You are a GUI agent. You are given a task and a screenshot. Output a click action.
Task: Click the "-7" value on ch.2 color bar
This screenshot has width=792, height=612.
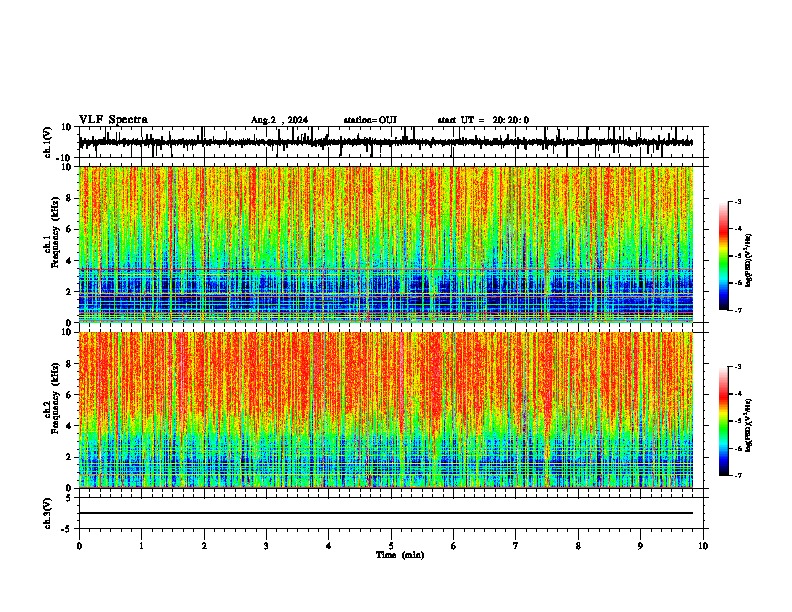click(737, 476)
